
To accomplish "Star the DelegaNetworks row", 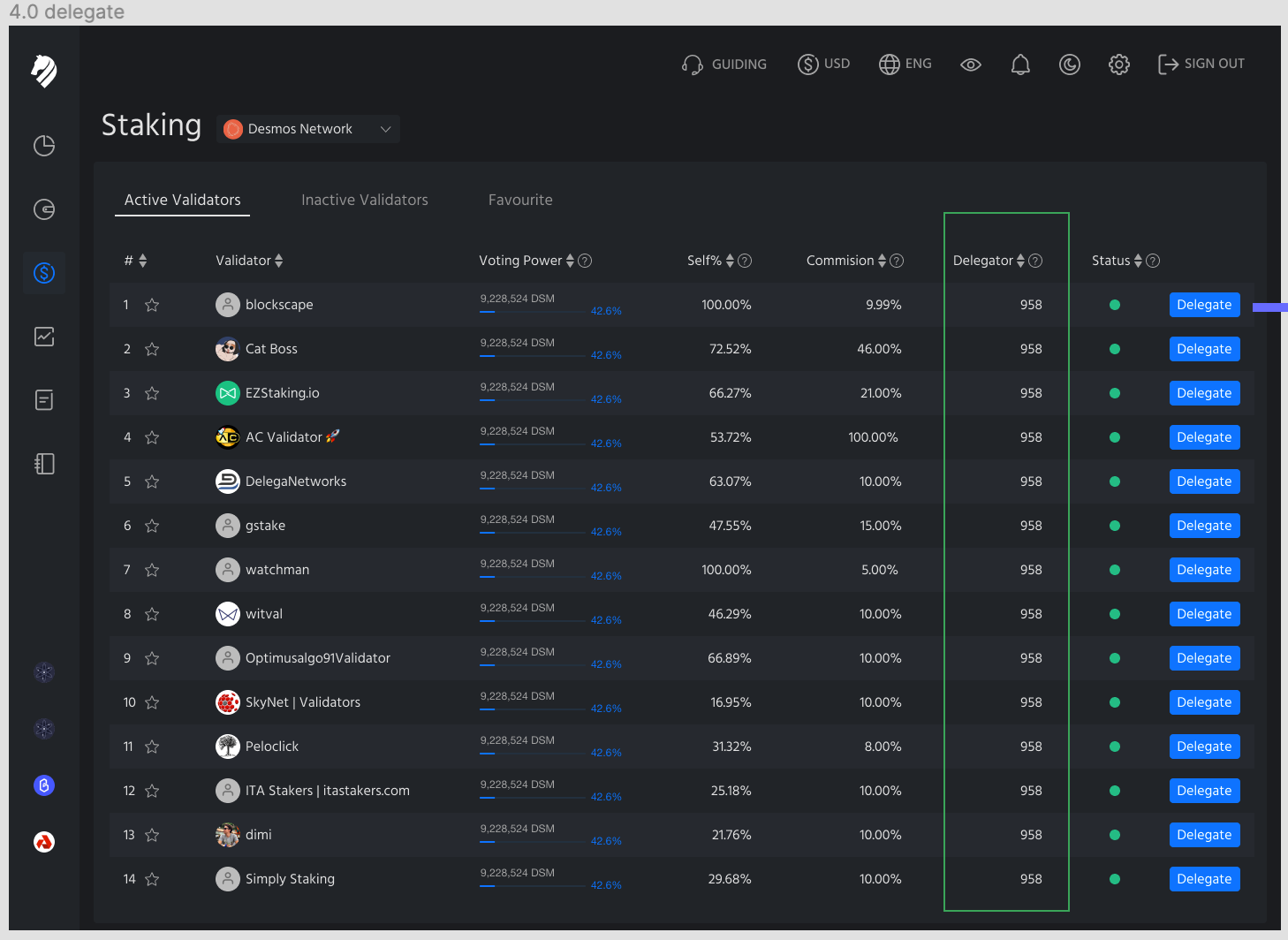I will [x=152, y=481].
